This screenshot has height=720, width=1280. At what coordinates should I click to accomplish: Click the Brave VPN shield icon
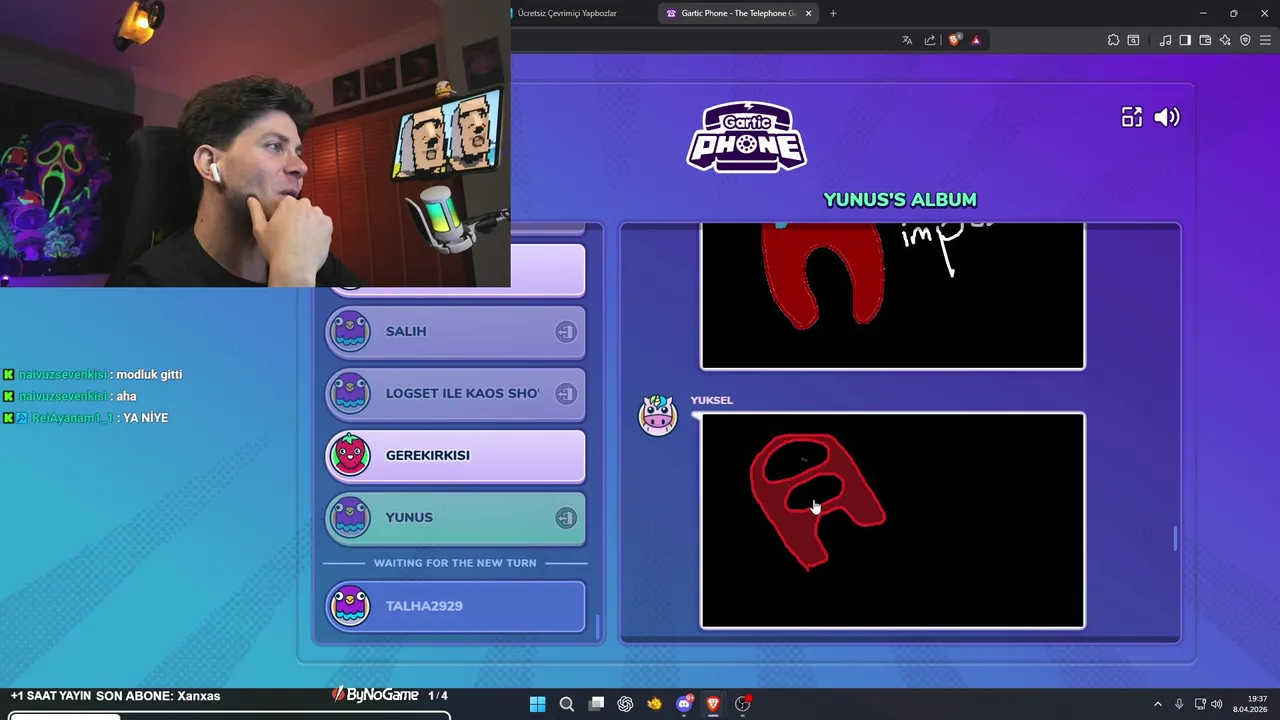(1245, 40)
